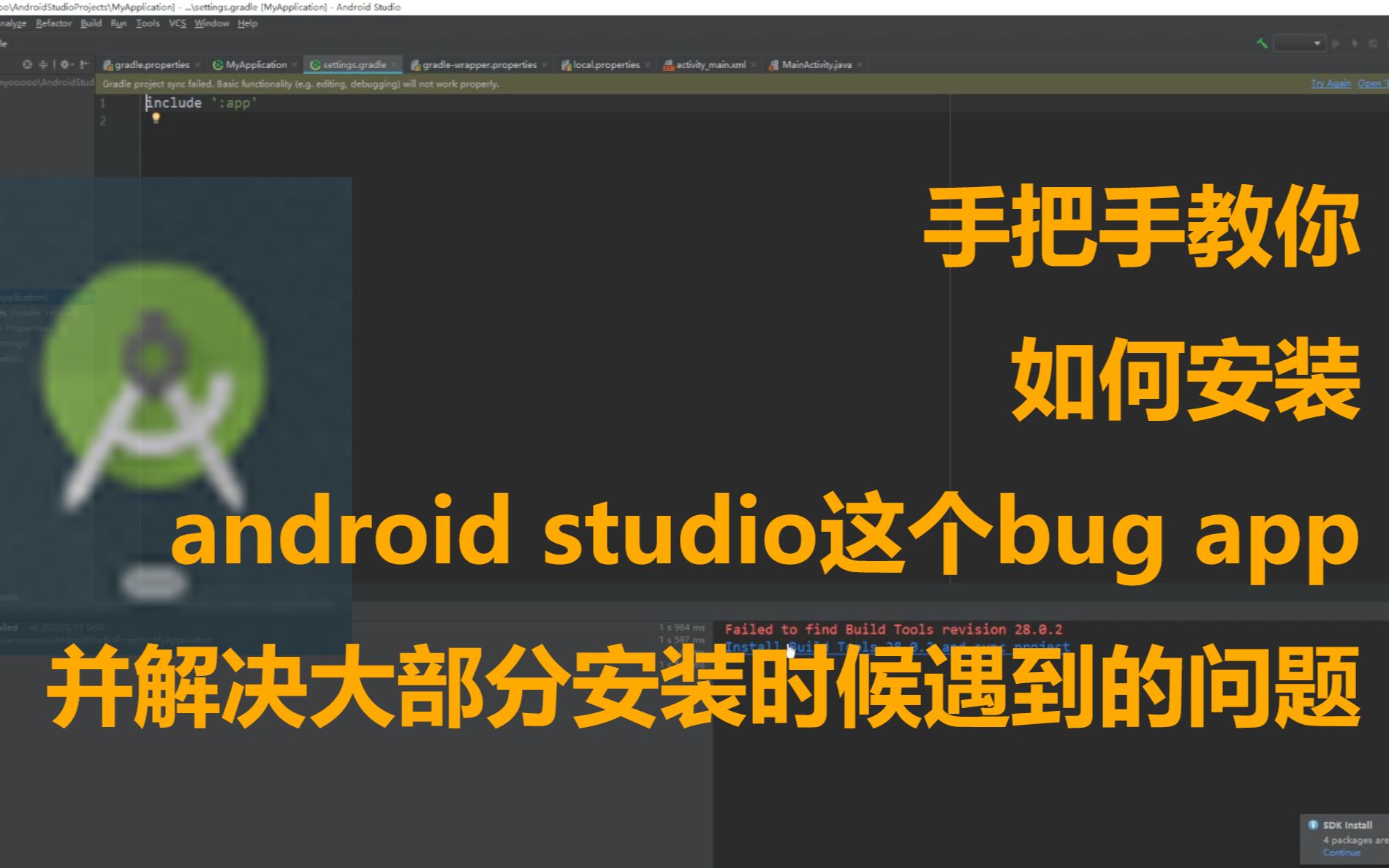The height and width of the screenshot is (868, 1389).
Task: Click the Run (play) icon in the toolbar
Action: pos(1336,43)
